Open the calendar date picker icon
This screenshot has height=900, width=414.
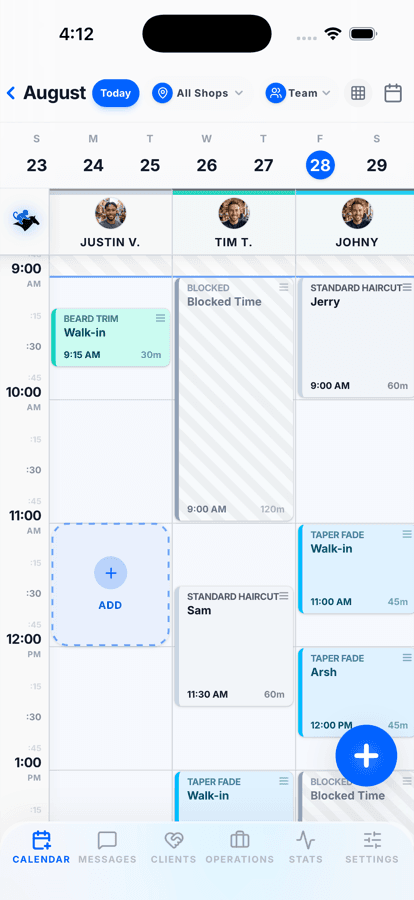tap(393, 93)
